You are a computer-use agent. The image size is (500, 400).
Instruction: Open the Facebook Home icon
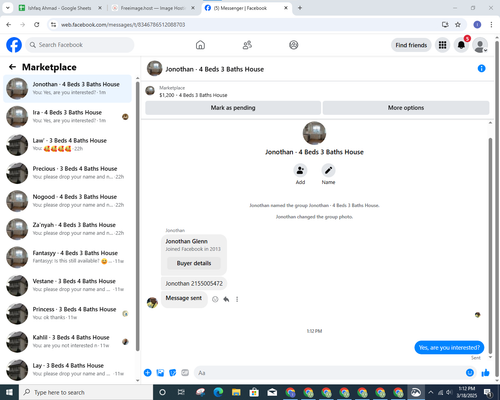coord(200,45)
